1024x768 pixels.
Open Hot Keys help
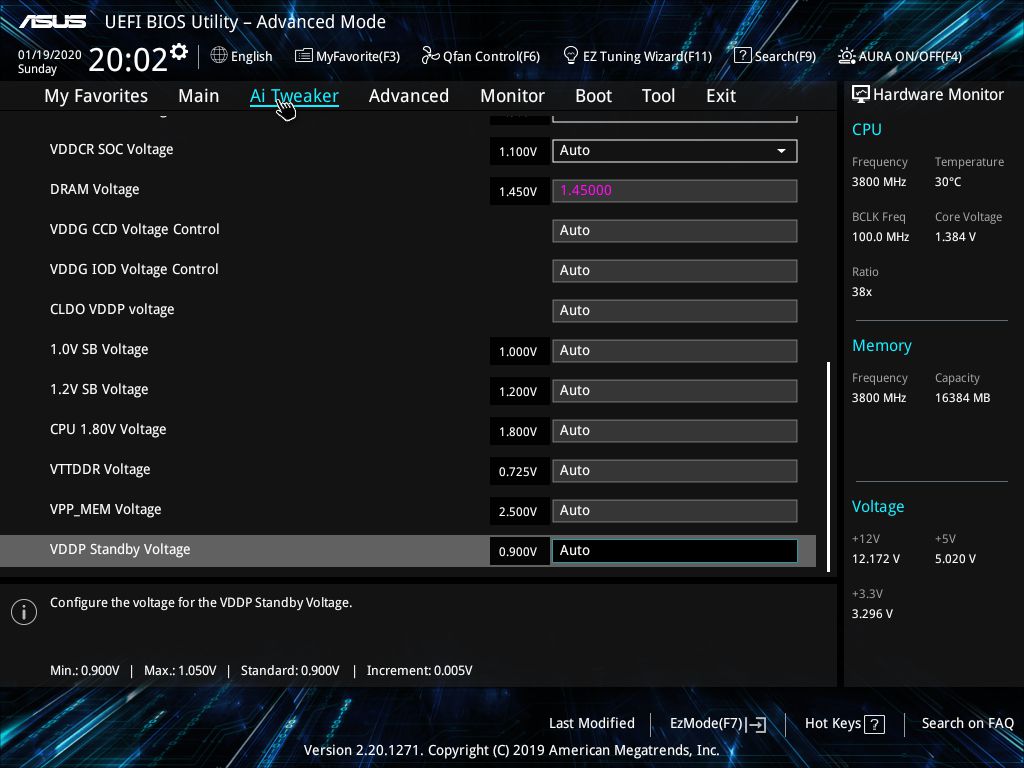tap(844, 724)
